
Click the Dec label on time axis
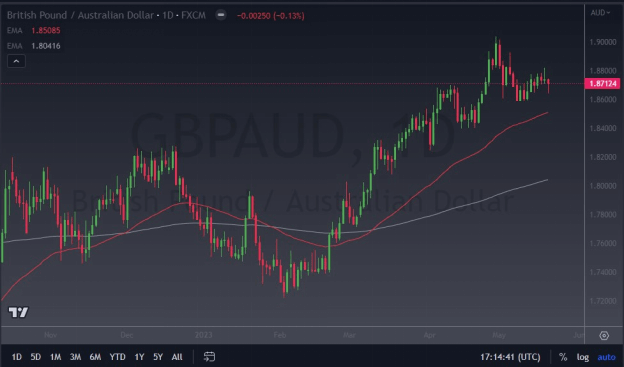click(127, 335)
